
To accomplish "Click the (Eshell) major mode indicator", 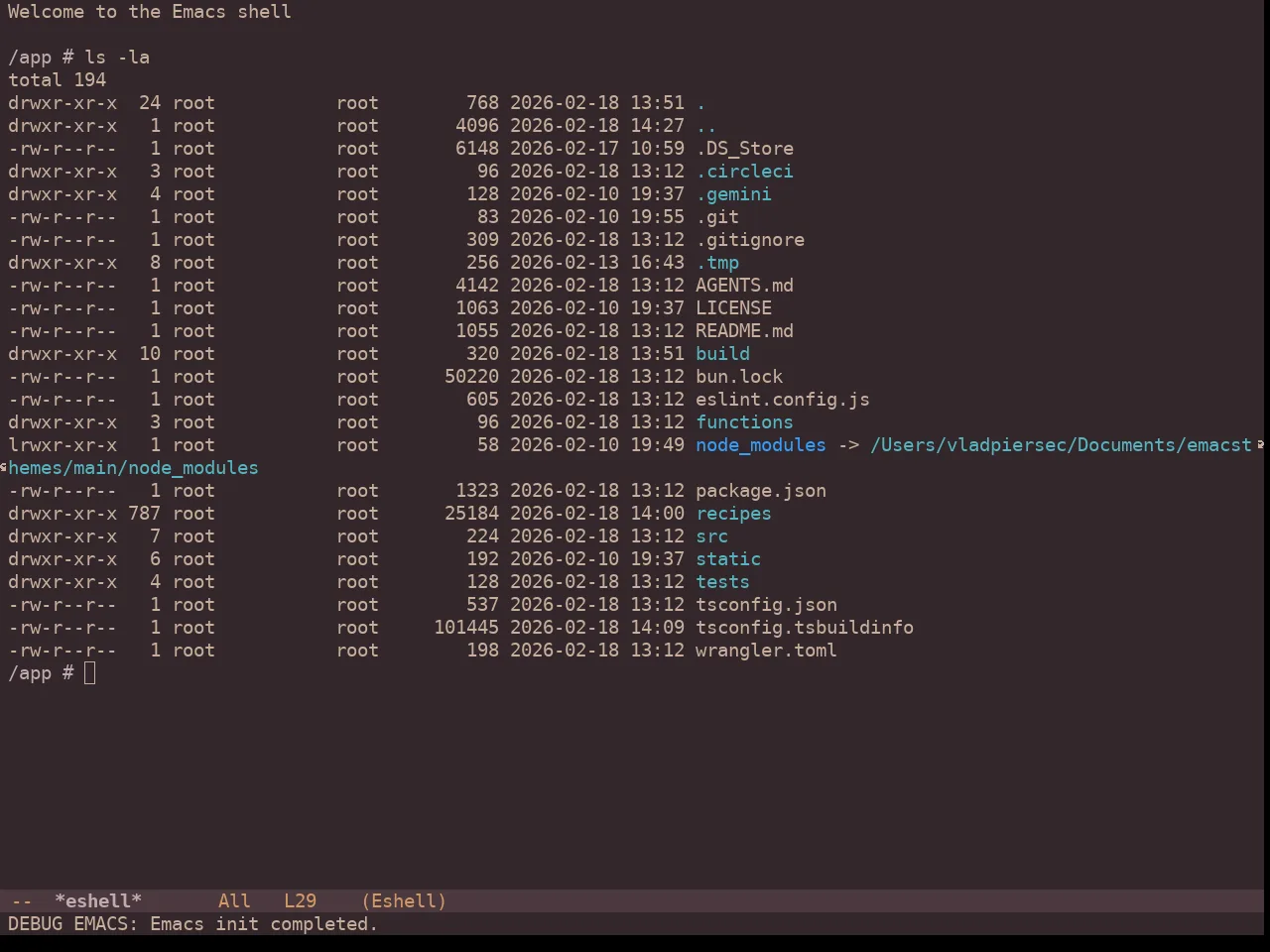I will click(404, 901).
